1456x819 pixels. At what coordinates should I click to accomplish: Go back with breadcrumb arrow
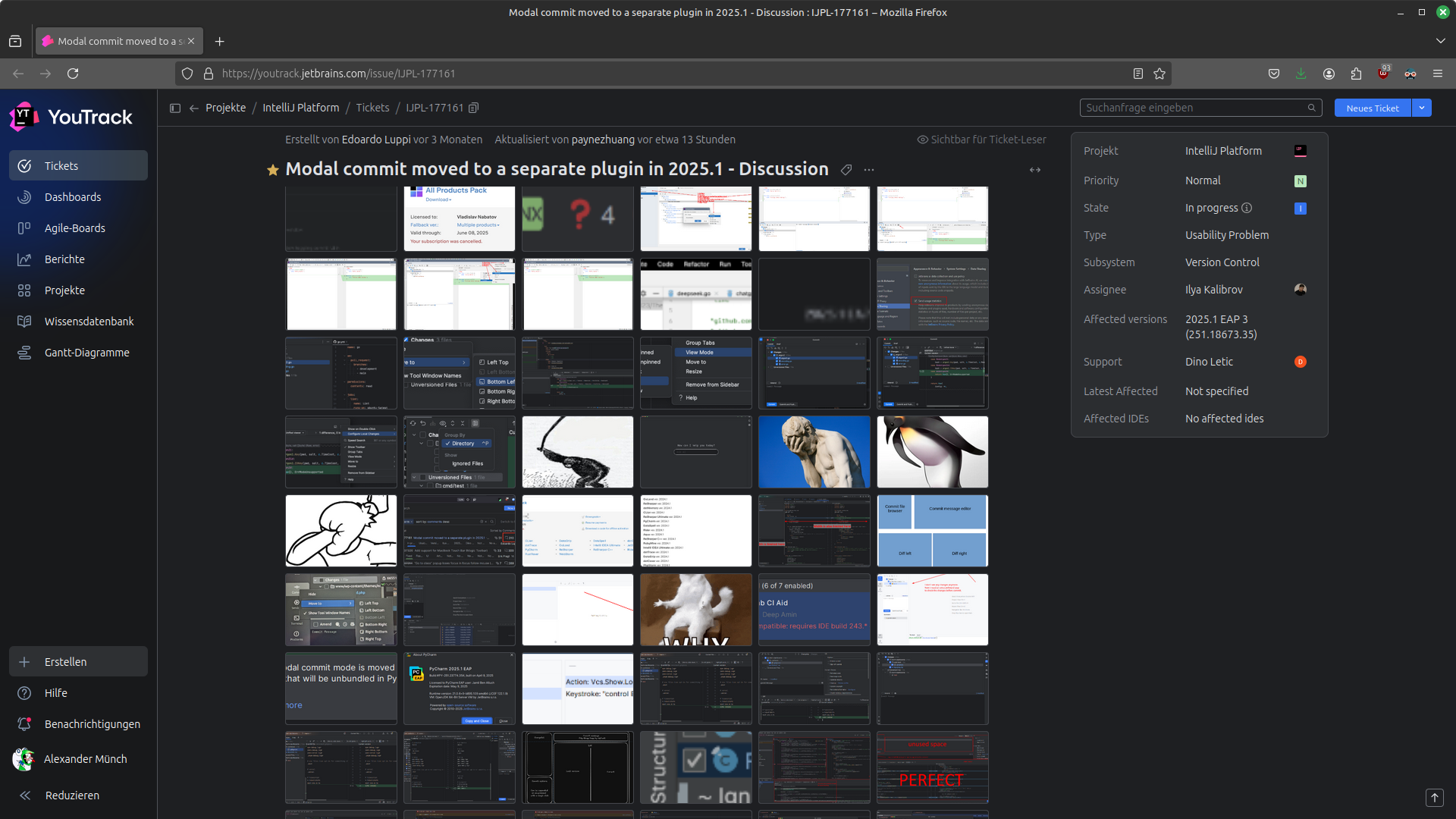194,108
